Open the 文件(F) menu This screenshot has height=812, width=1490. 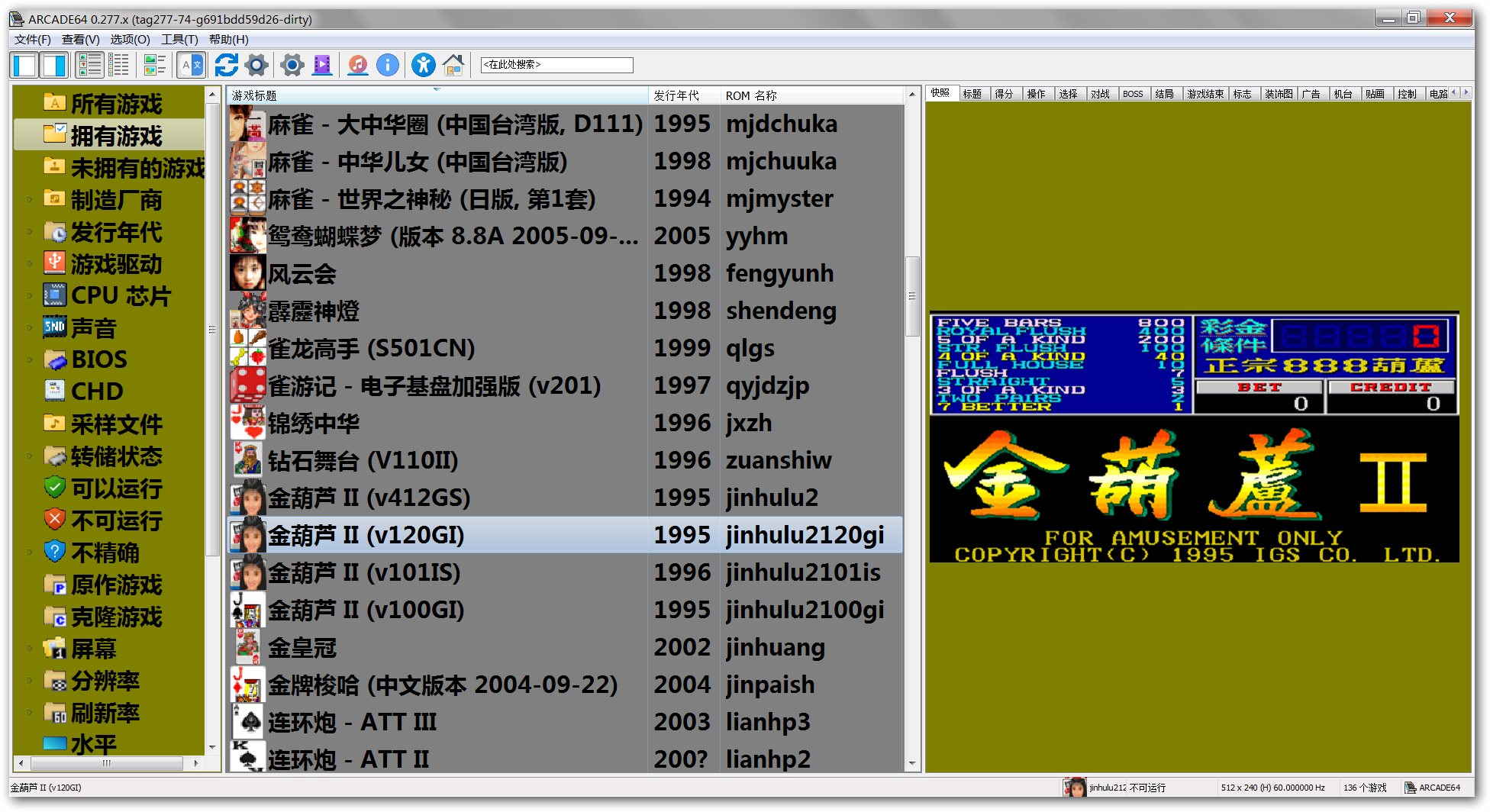pos(33,40)
